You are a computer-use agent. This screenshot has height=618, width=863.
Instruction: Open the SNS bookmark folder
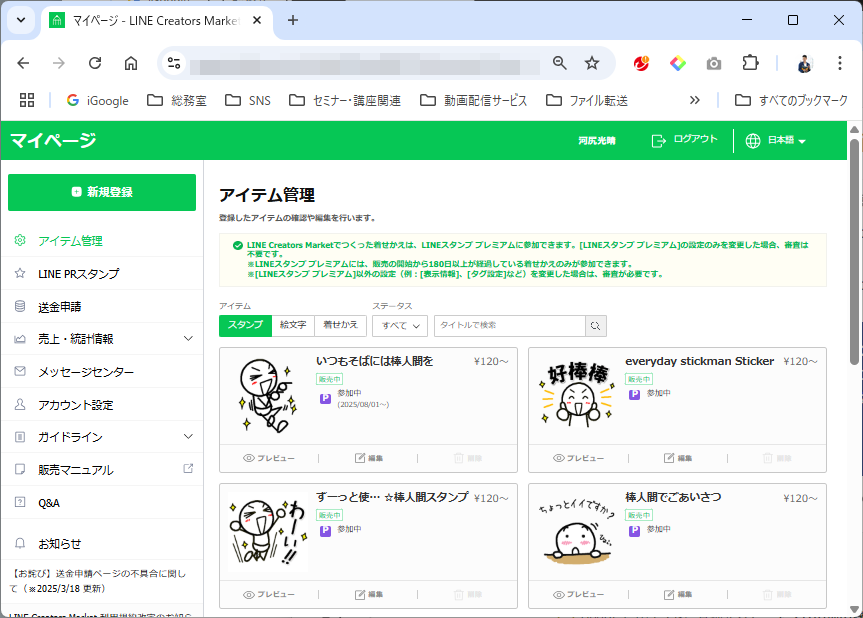pyautogui.click(x=248, y=101)
